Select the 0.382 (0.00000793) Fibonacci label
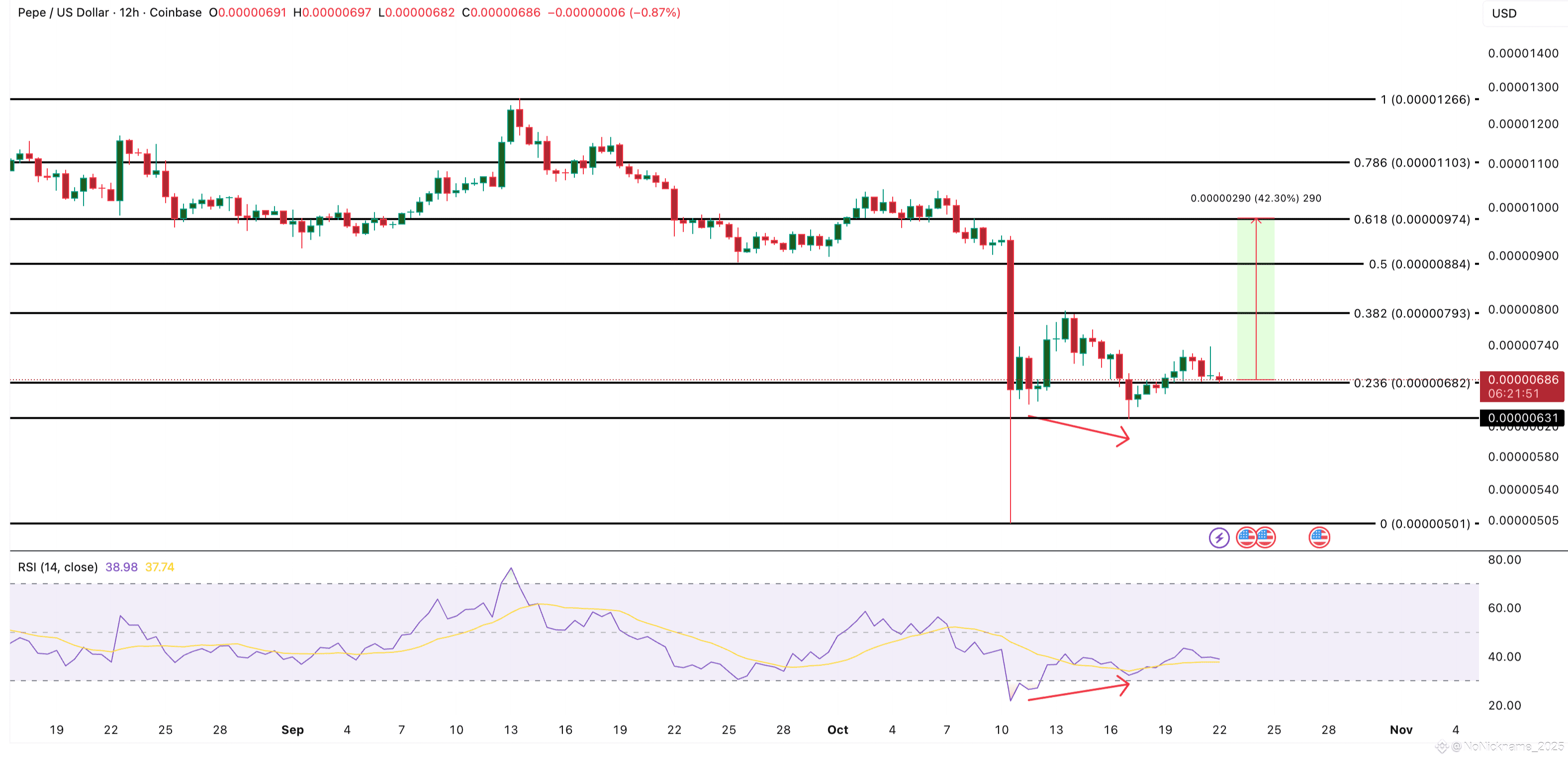The height and width of the screenshot is (759, 1568). [1411, 313]
